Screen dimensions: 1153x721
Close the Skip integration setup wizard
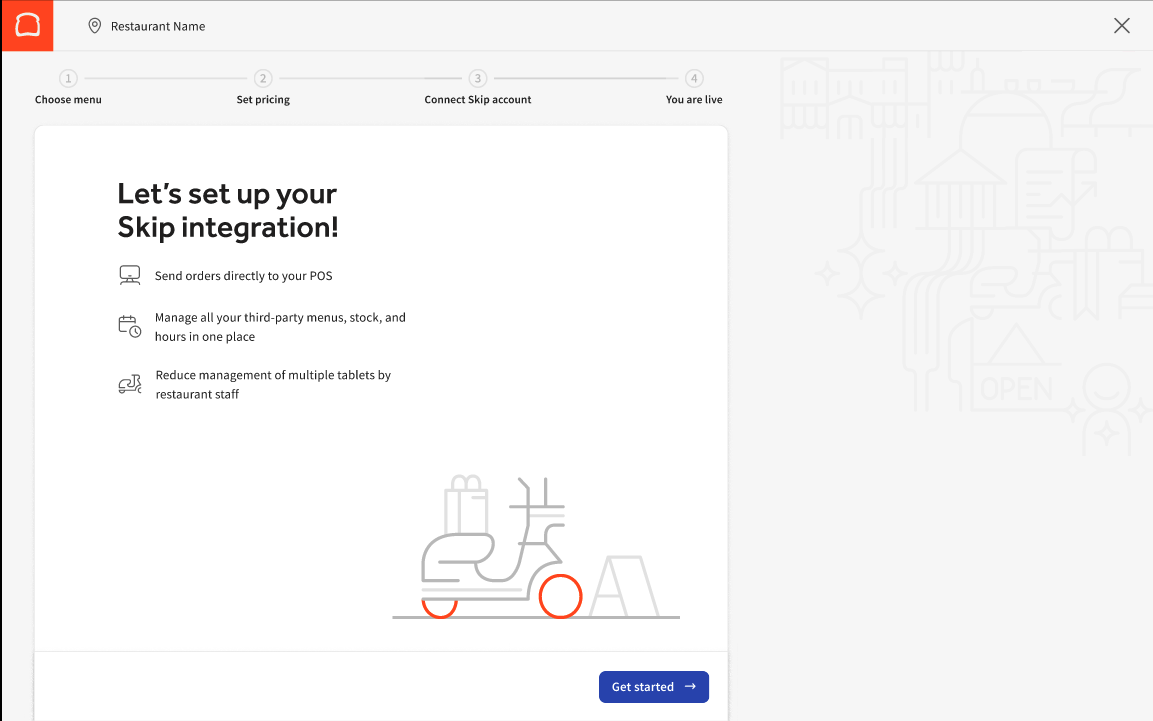click(x=1122, y=26)
